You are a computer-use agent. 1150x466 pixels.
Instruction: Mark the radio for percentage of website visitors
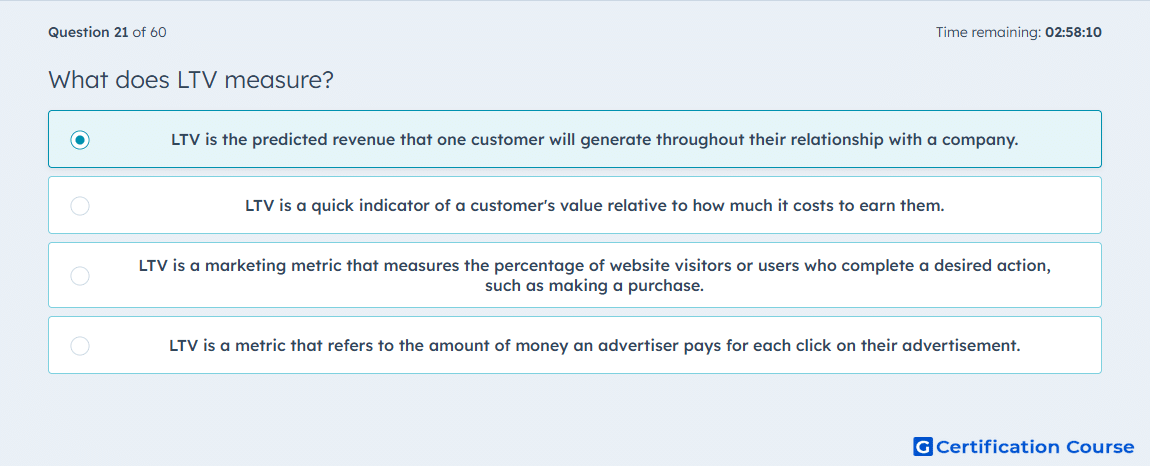(80, 276)
